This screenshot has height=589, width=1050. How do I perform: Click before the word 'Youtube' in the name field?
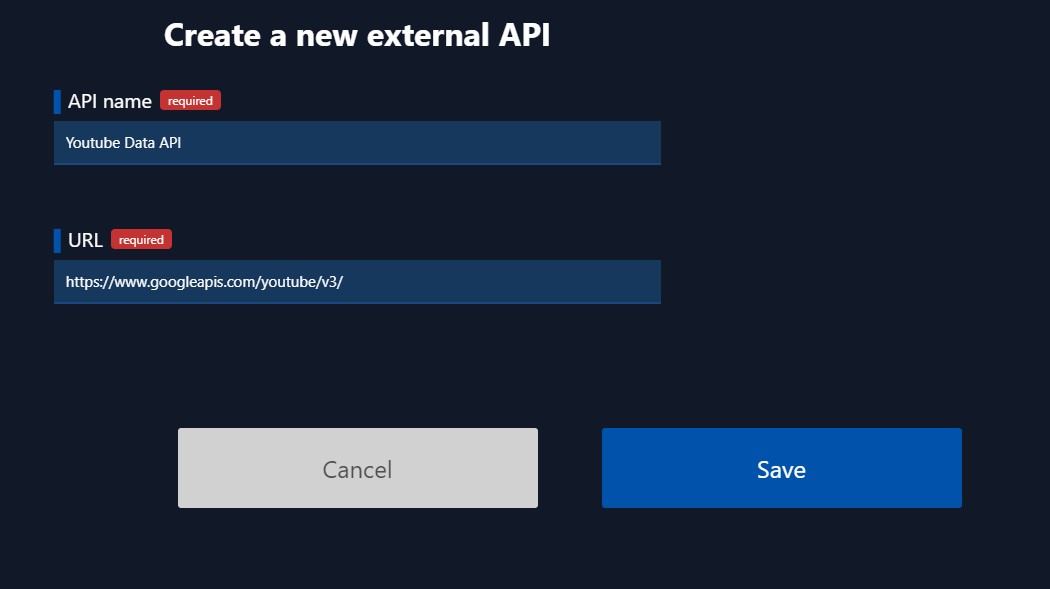(x=65, y=142)
